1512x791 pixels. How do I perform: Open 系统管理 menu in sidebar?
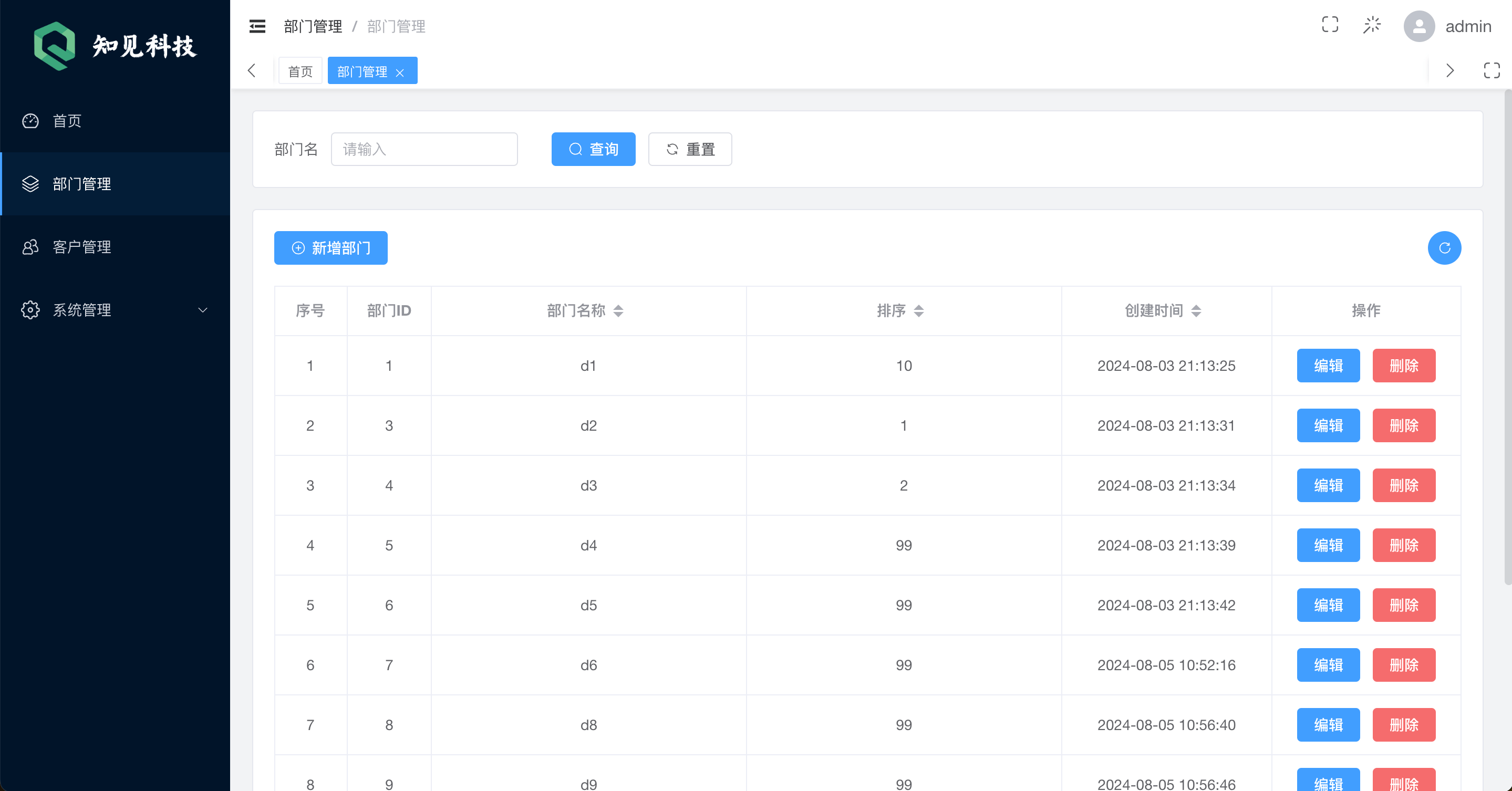point(115,310)
